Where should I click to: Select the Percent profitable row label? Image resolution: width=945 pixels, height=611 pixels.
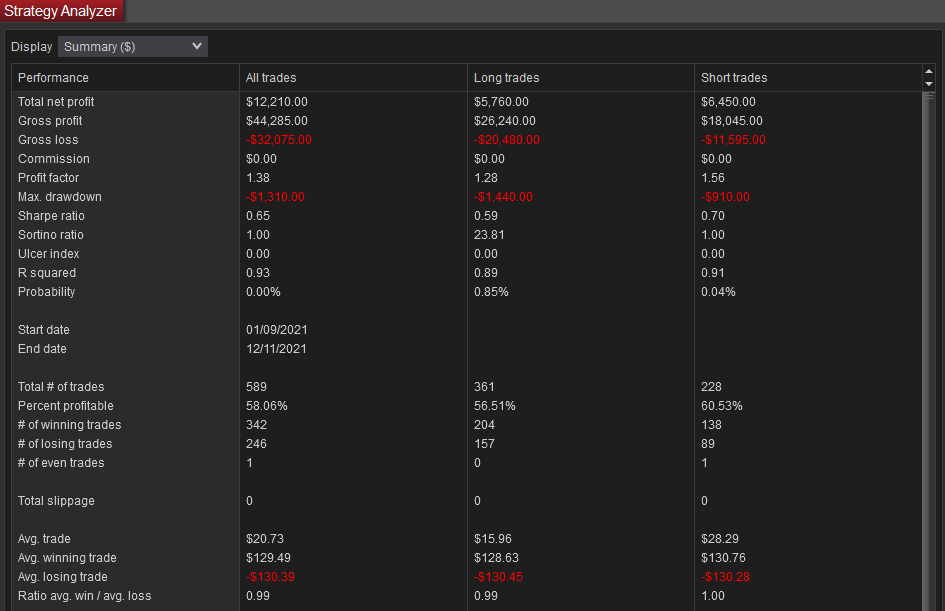[x=66, y=406]
